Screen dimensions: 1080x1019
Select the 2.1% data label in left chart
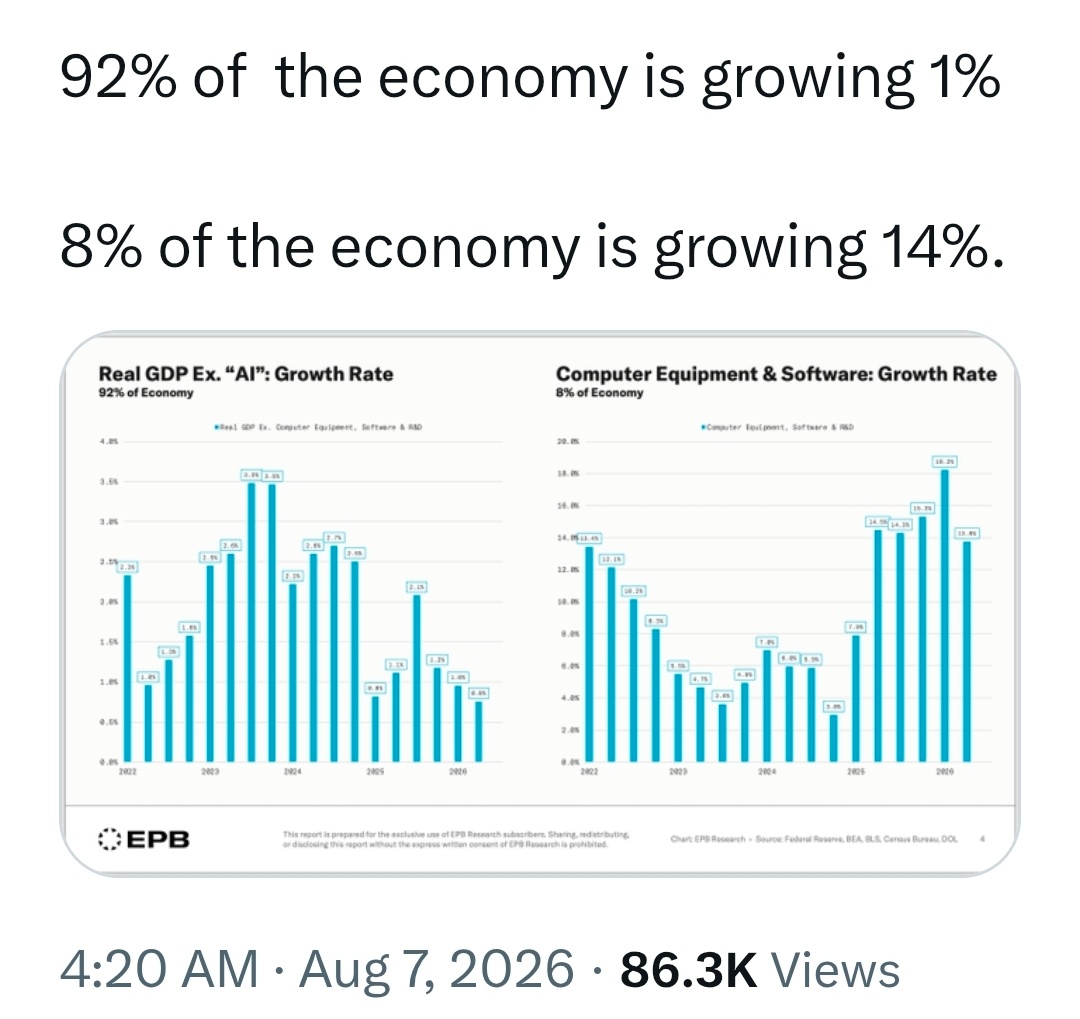coord(417,587)
